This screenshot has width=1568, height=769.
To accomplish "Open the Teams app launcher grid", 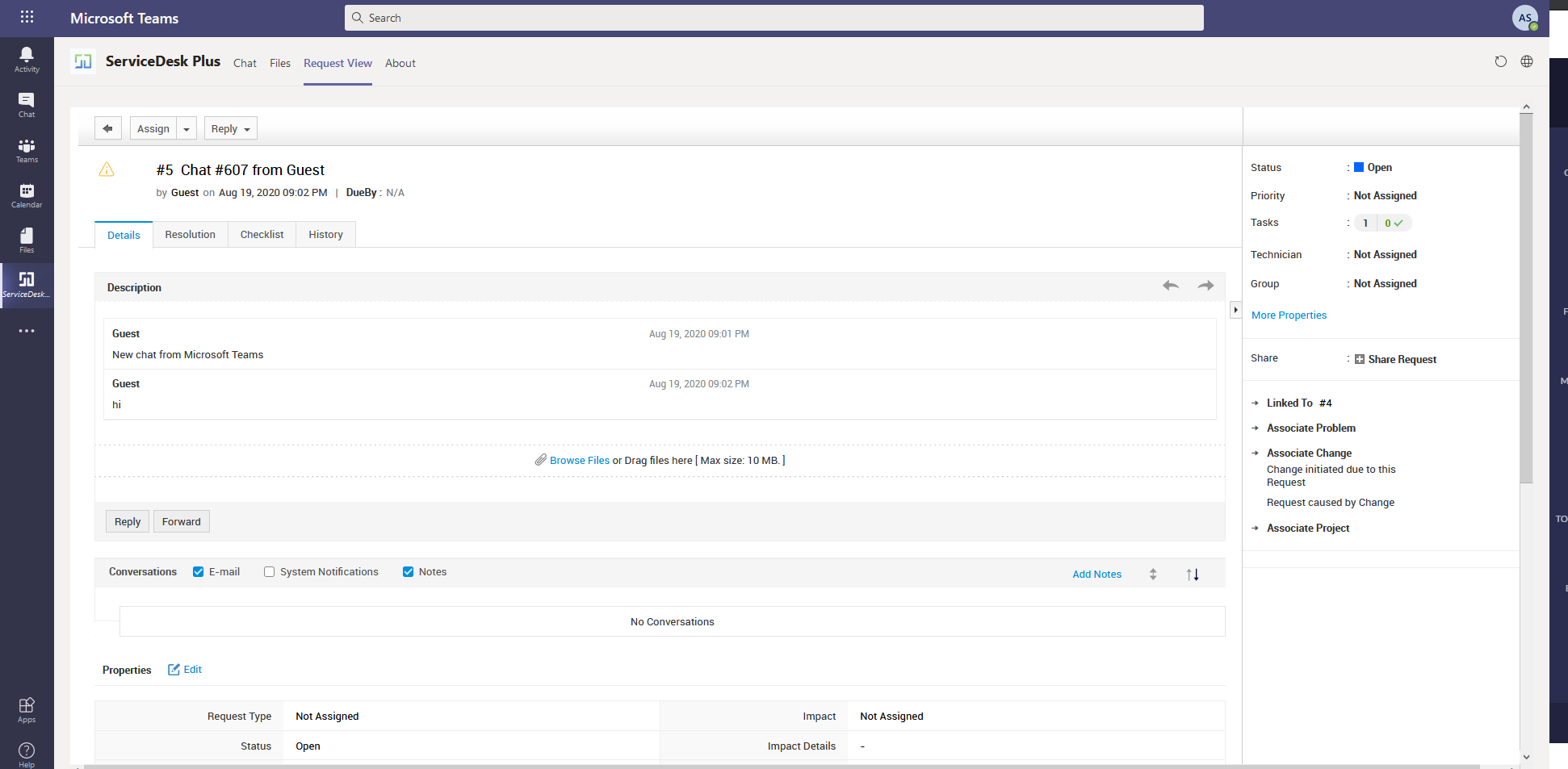I will pyautogui.click(x=27, y=17).
